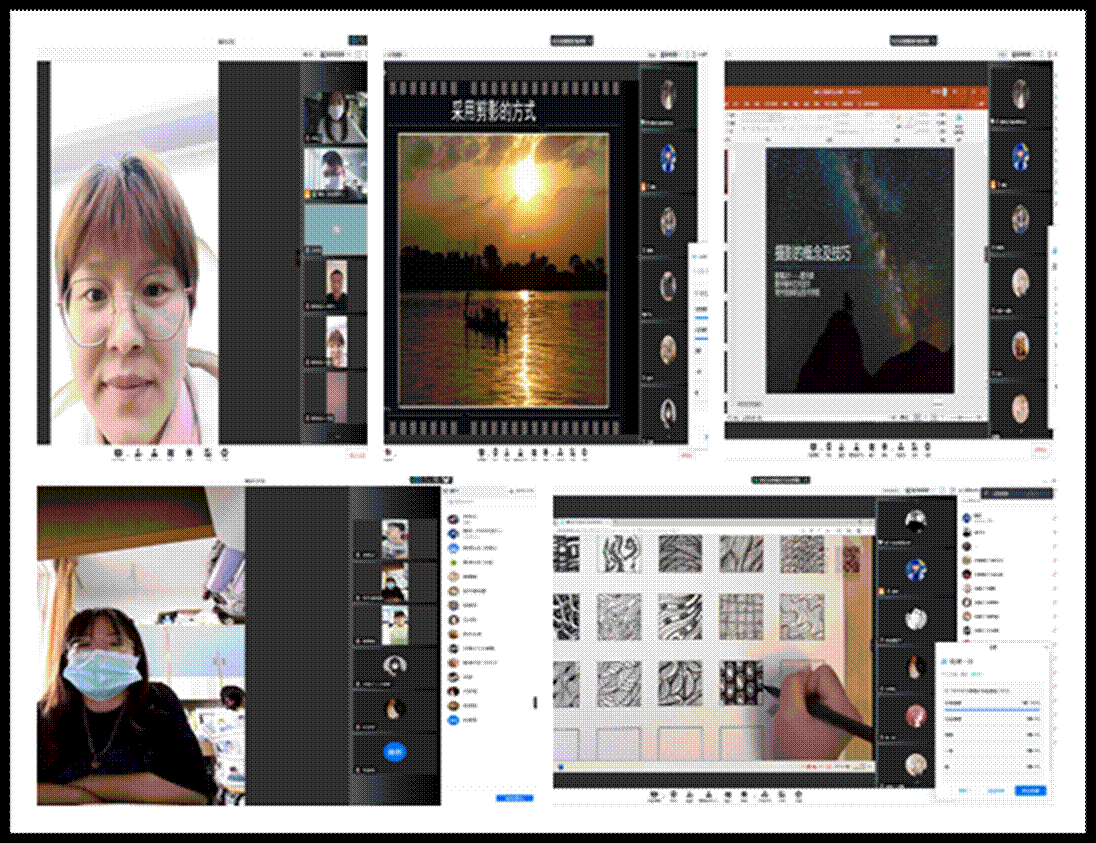Click the blue circular avatar tile beside blue-masked woman
This screenshot has width=1096, height=843.
(x=395, y=752)
